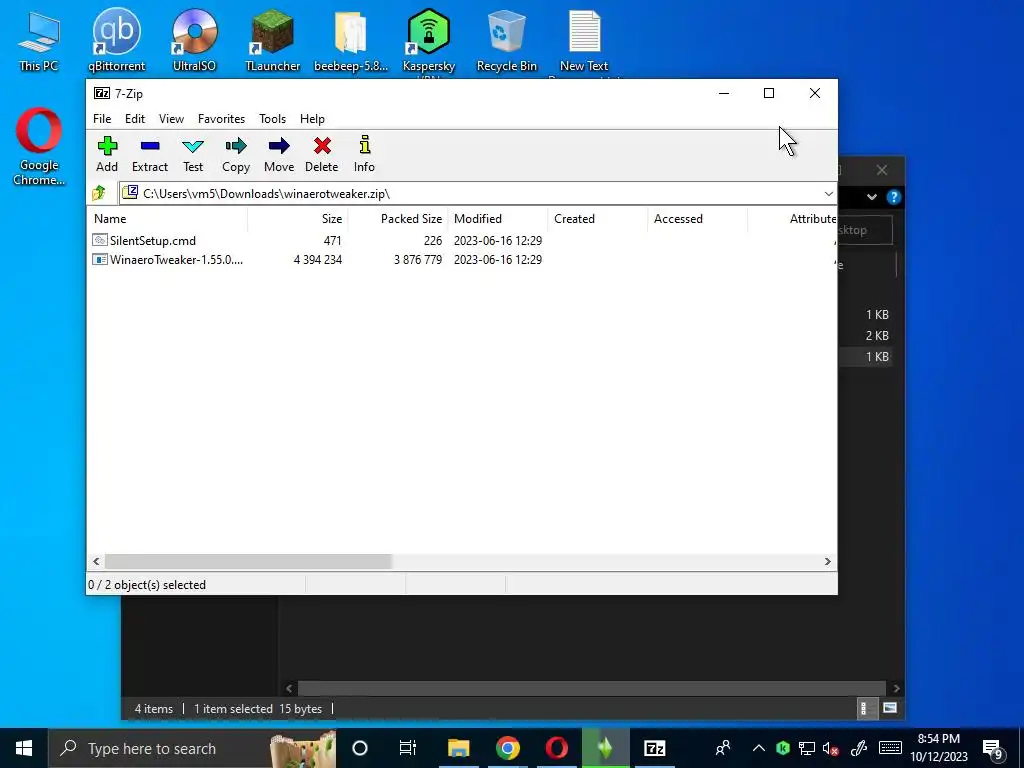1024x768 pixels.
Task: Open the Favorites menu
Action: point(221,119)
